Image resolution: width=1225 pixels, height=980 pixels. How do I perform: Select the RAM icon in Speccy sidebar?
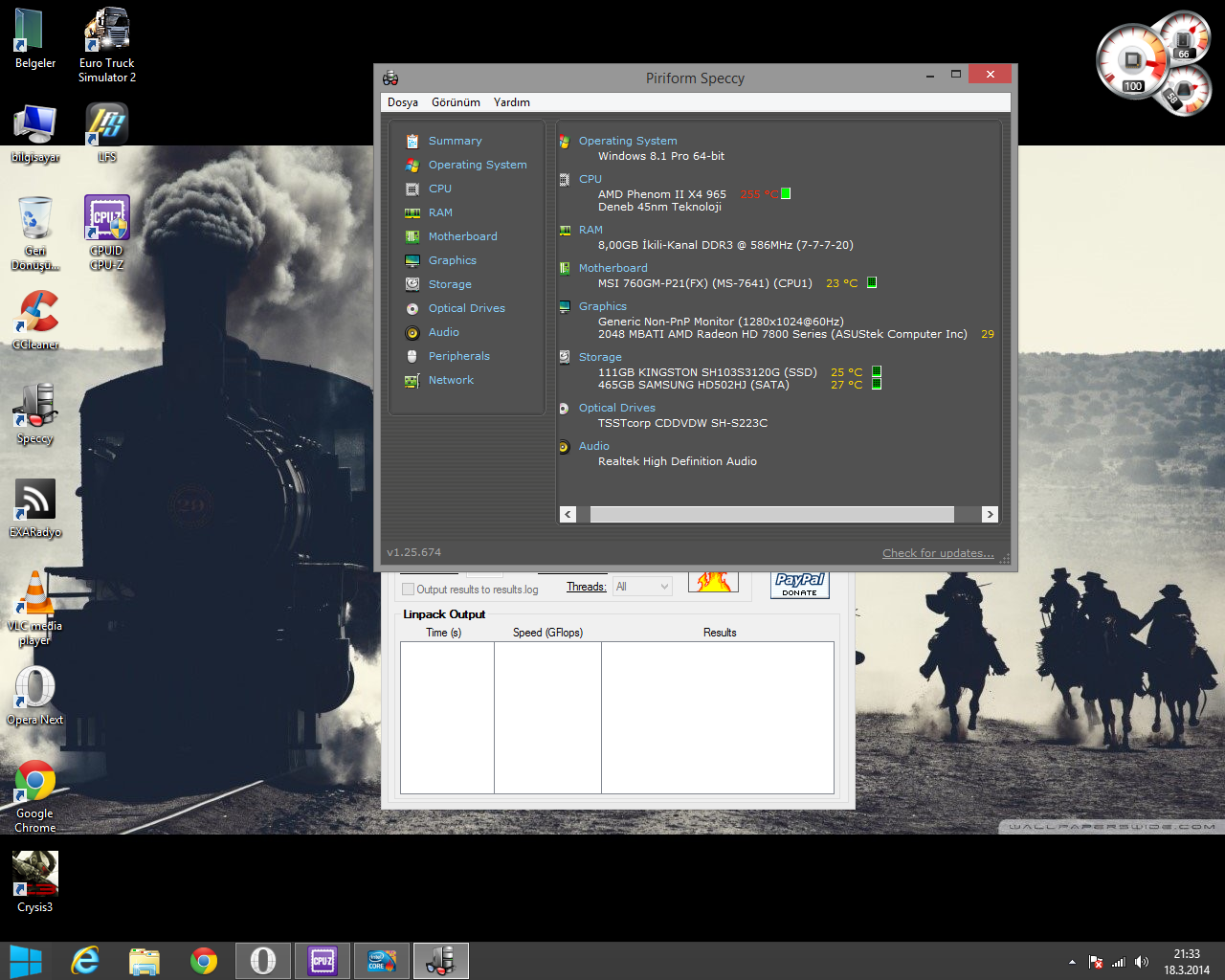click(x=412, y=212)
